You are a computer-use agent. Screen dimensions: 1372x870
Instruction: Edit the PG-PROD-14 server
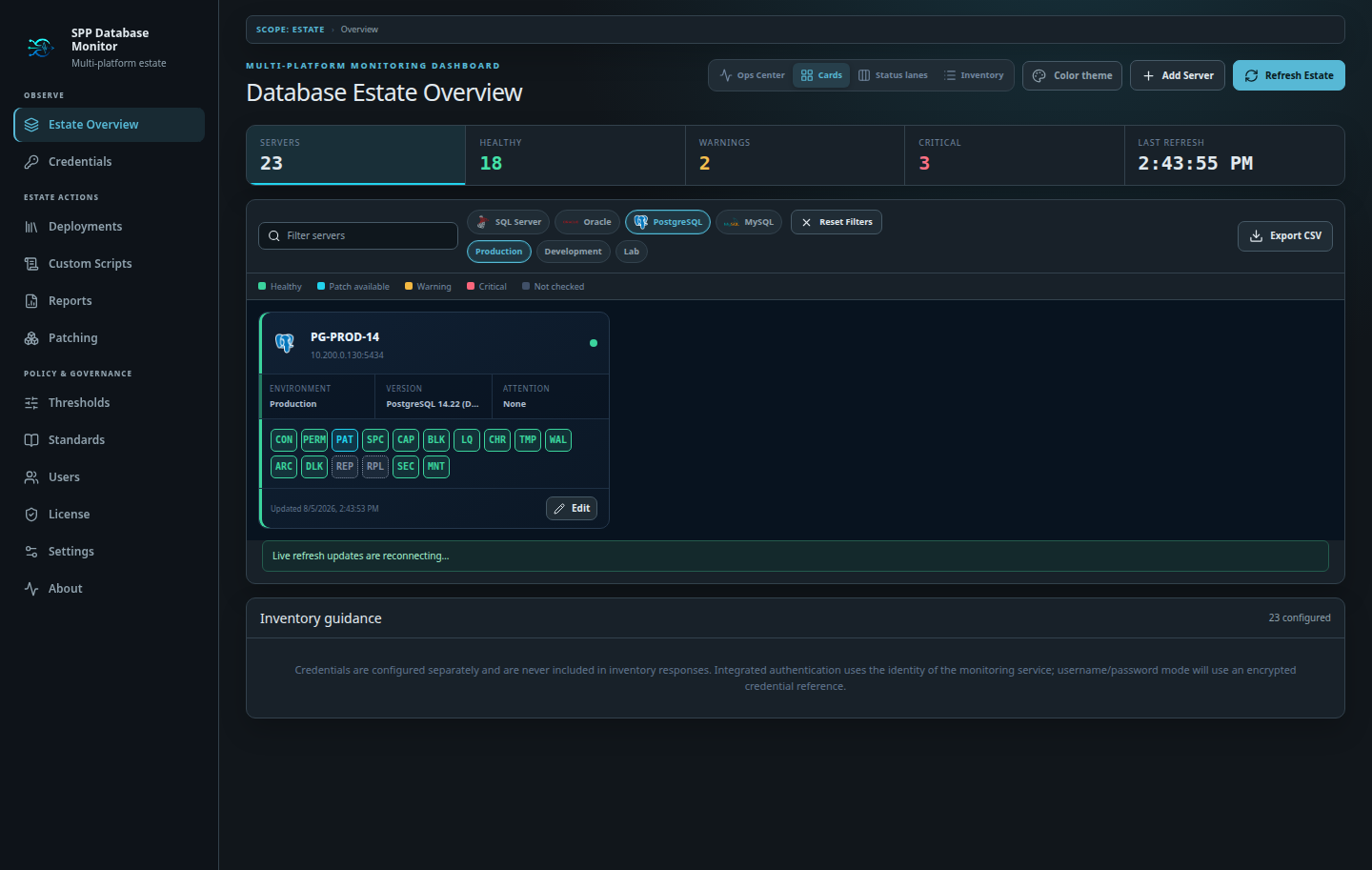click(x=572, y=509)
